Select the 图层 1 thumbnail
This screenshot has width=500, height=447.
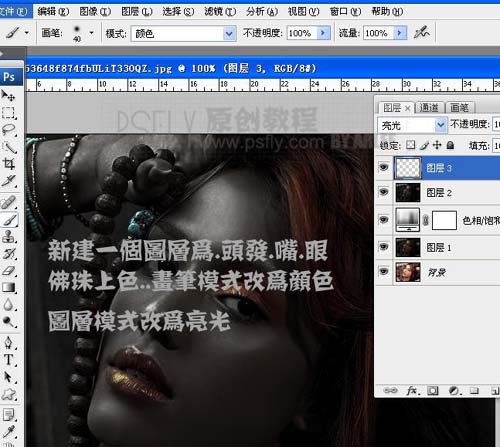[x=408, y=247]
